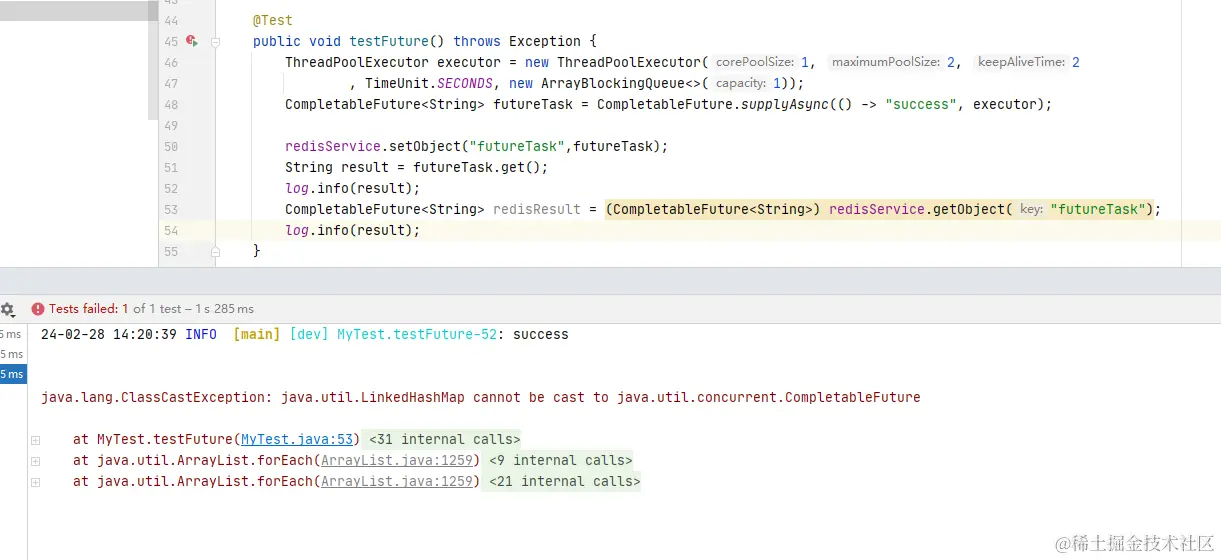The image size is (1221, 560).
Task: Click the "success" string literal on line 48
Action: [x=921, y=104]
